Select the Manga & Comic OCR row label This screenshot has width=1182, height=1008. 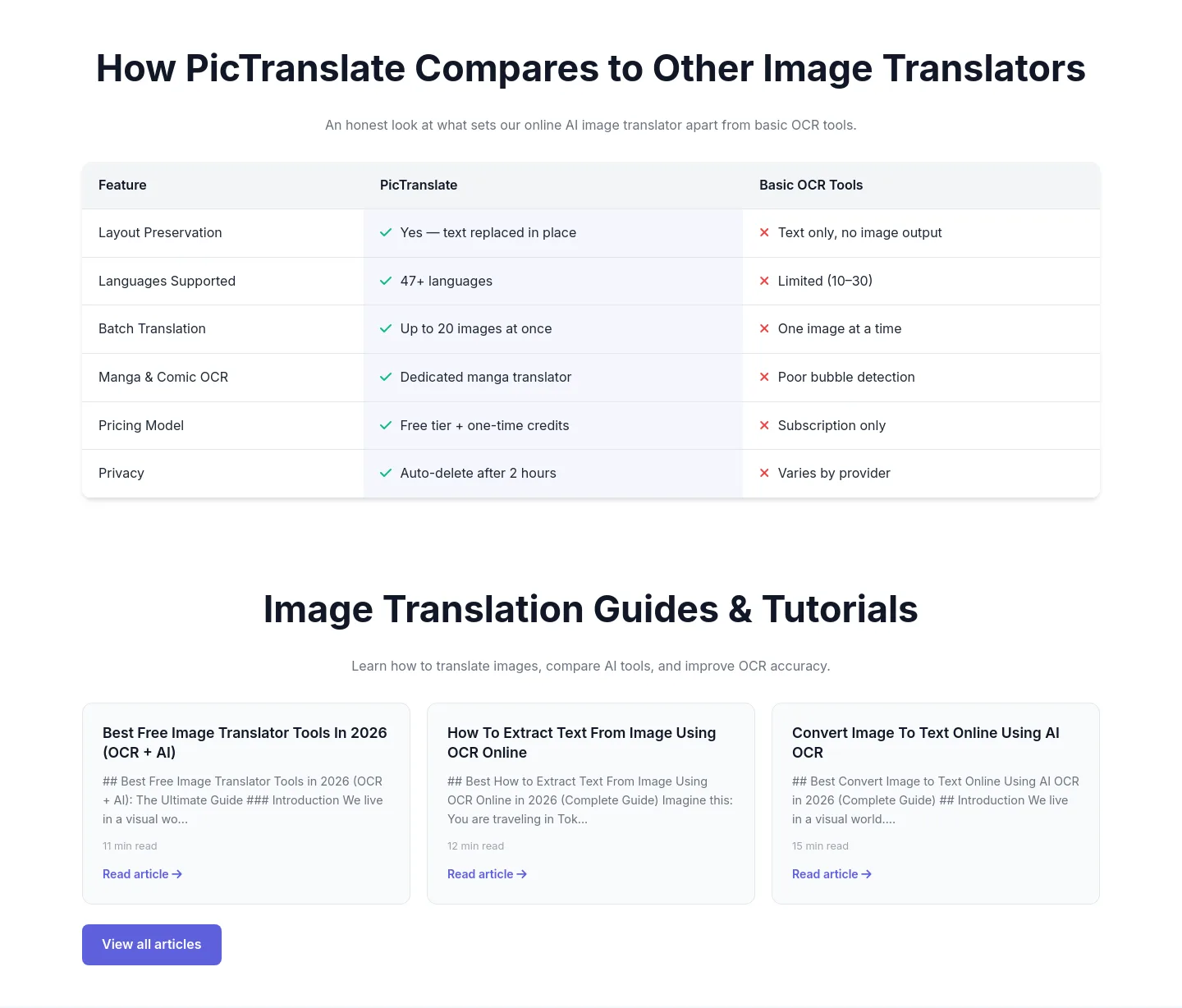point(163,377)
